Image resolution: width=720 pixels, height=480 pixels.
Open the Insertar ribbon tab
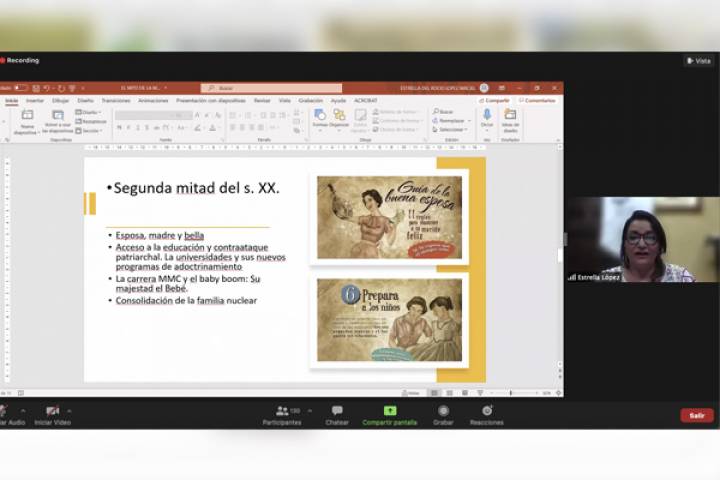[x=35, y=100]
